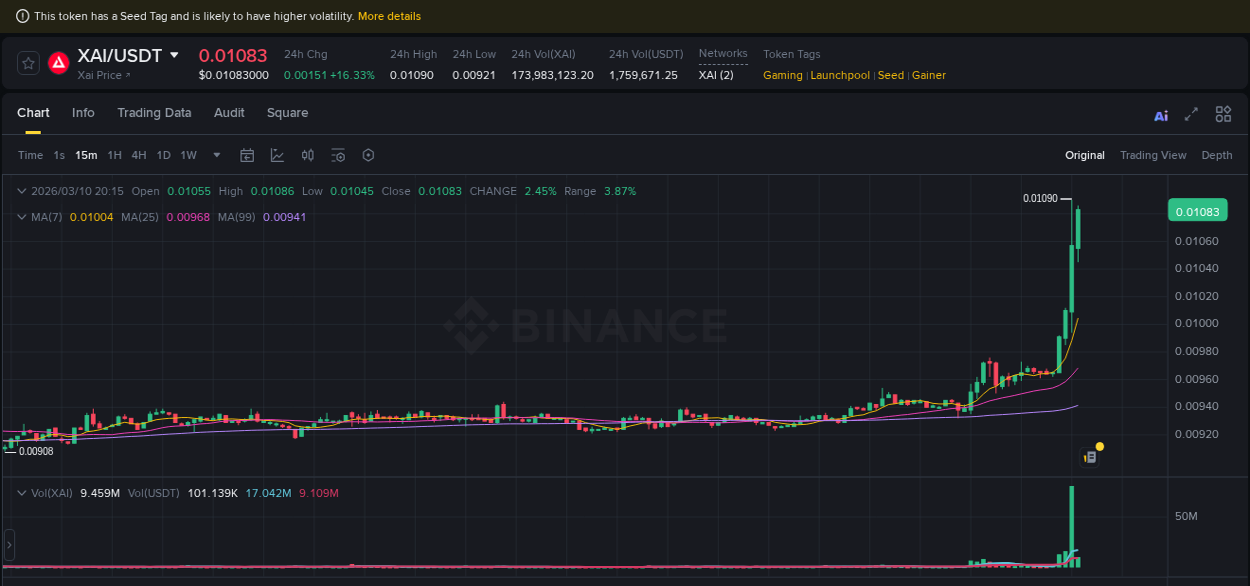This screenshot has width=1250, height=586.
Task: Open extra timeframes dropdown next to 1W
Action: (215, 155)
